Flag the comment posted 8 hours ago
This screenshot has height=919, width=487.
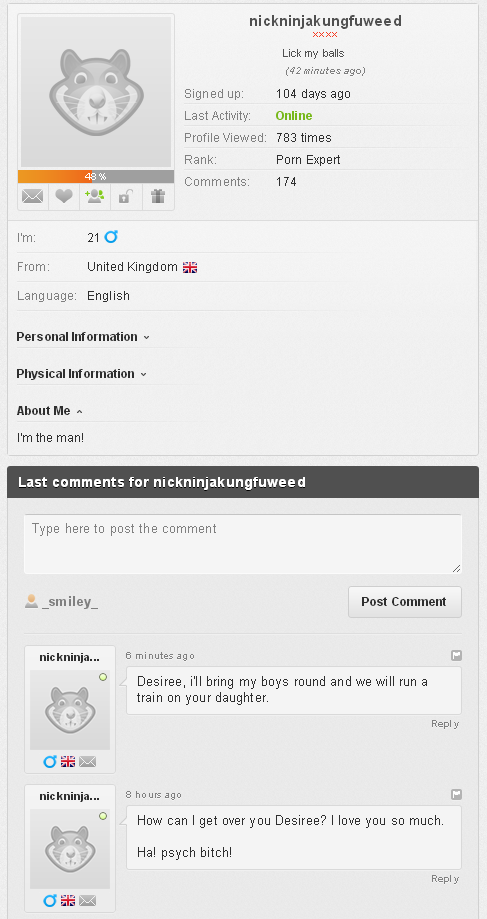tap(457, 794)
